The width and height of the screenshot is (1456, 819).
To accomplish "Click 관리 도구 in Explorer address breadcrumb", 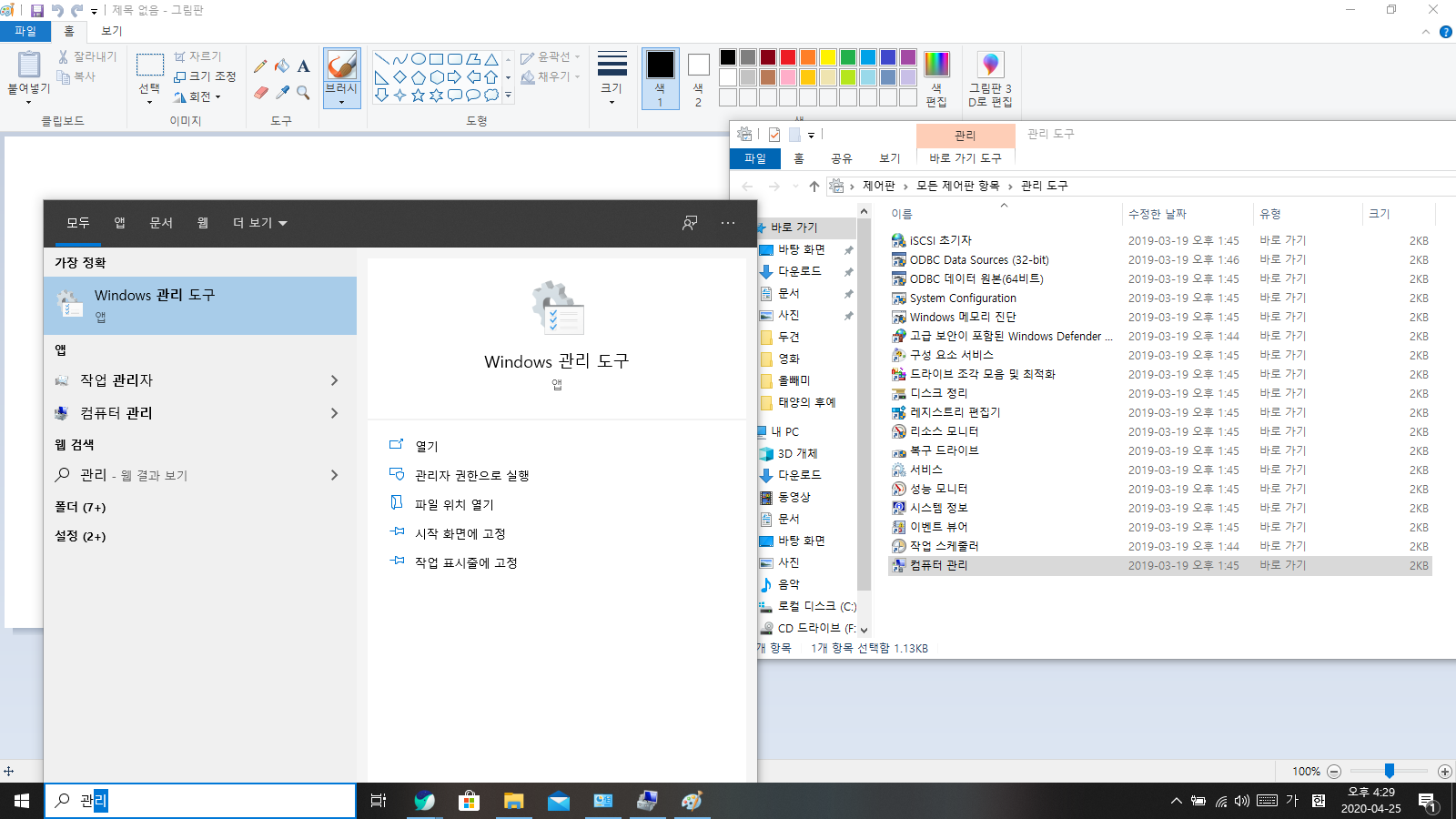I will tap(1045, 186).
